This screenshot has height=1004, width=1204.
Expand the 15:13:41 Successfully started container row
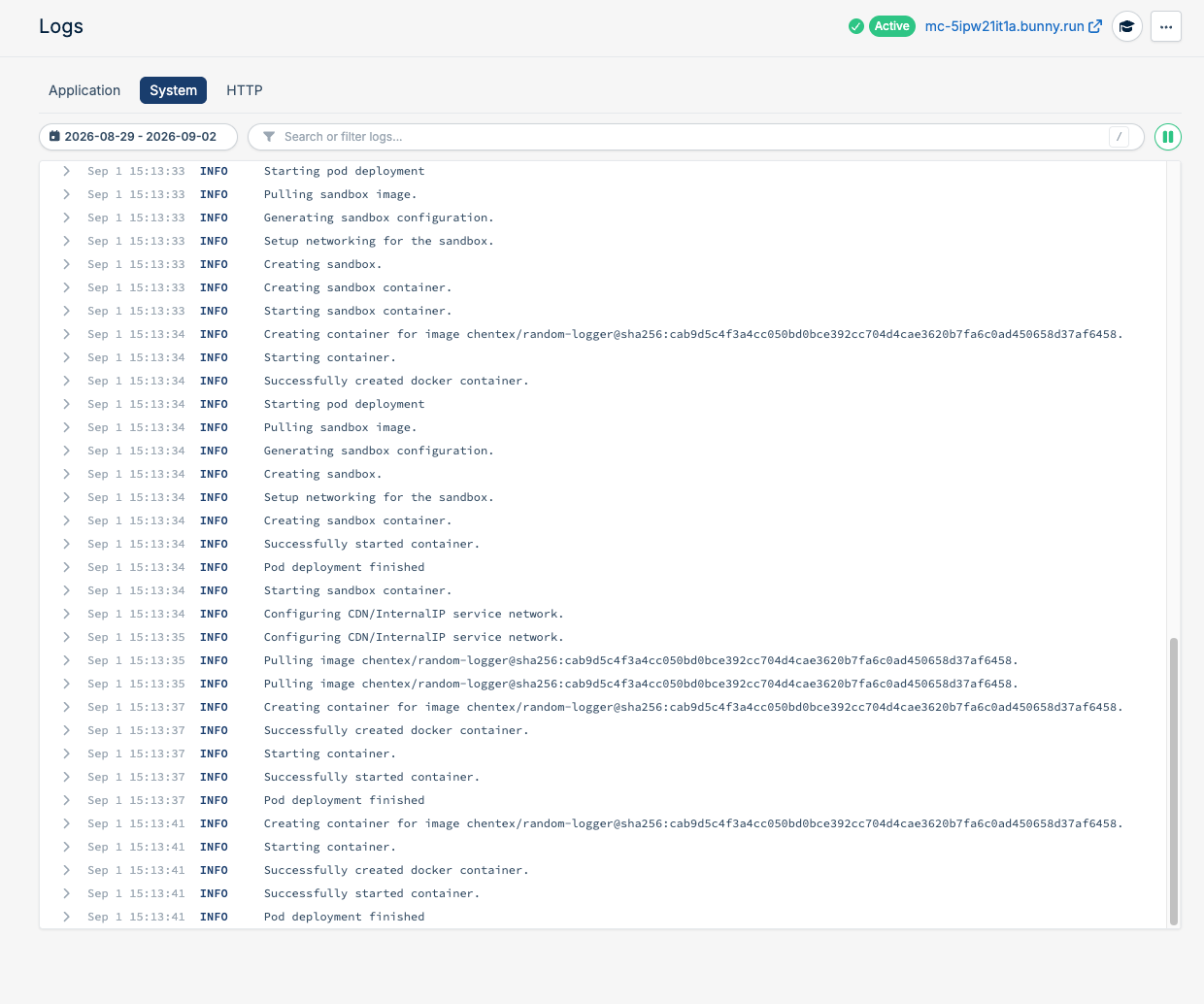(66, 893)
